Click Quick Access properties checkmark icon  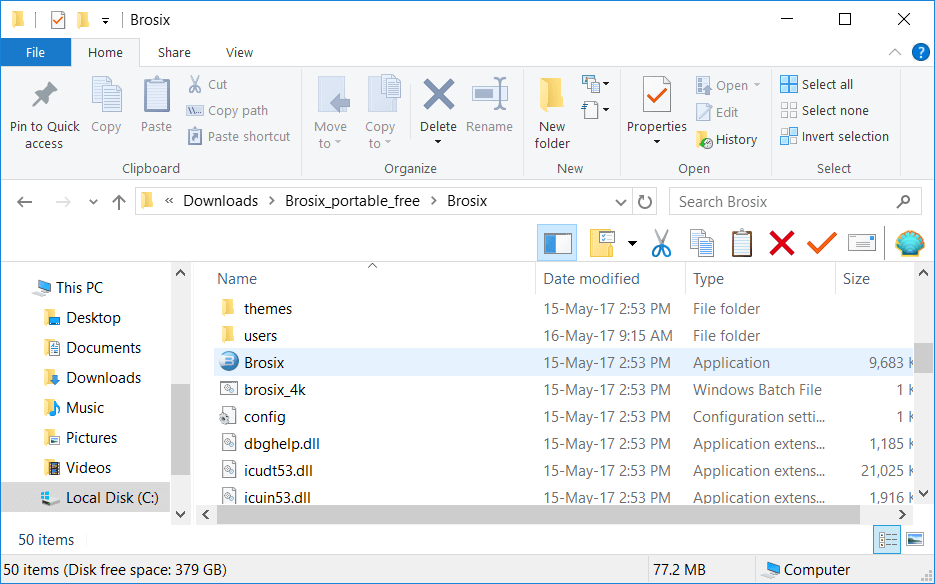pos(57,20)
